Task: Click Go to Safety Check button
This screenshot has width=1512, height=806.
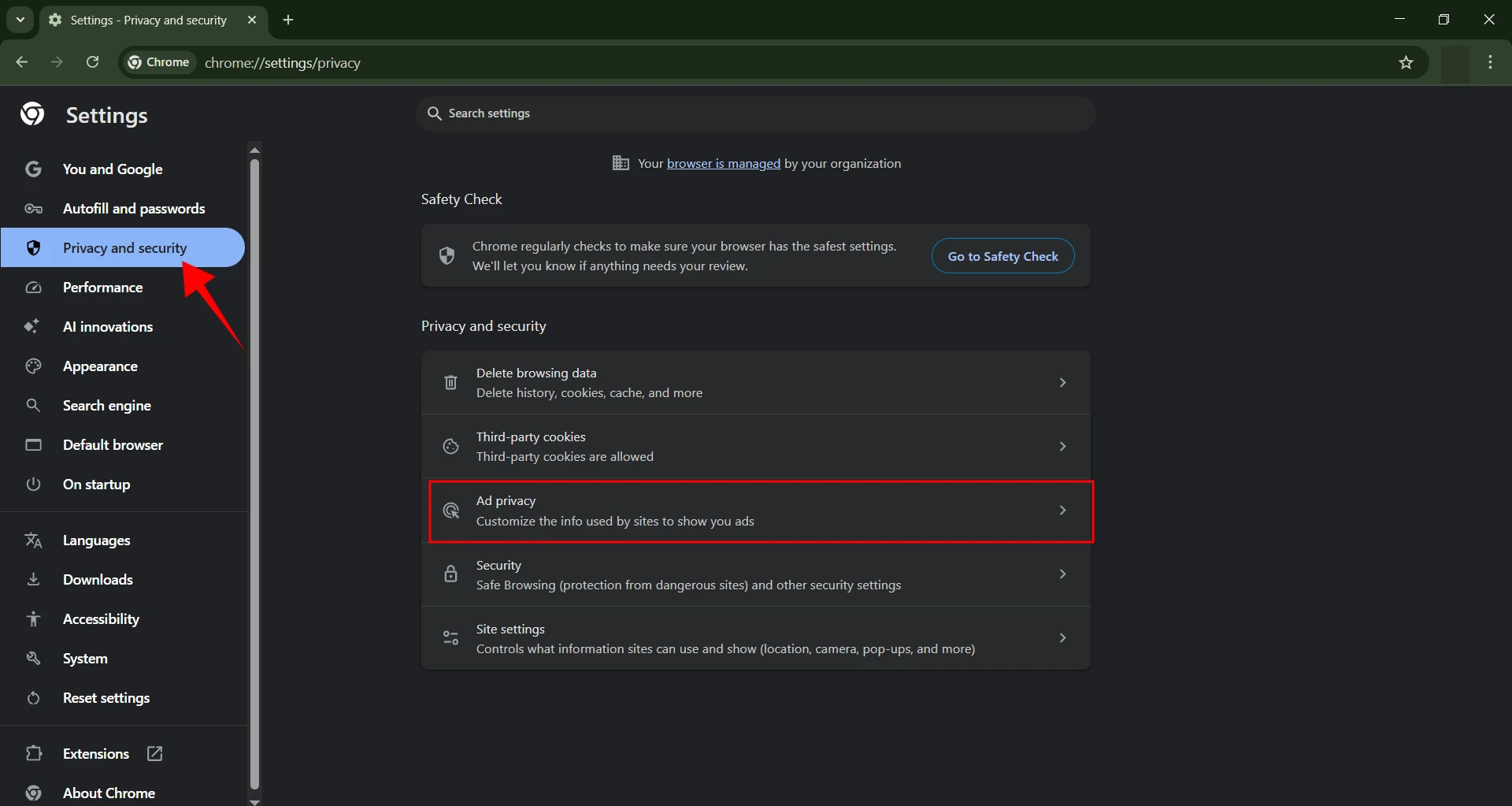Action: pyautogui.click(x=1002, y=256)
